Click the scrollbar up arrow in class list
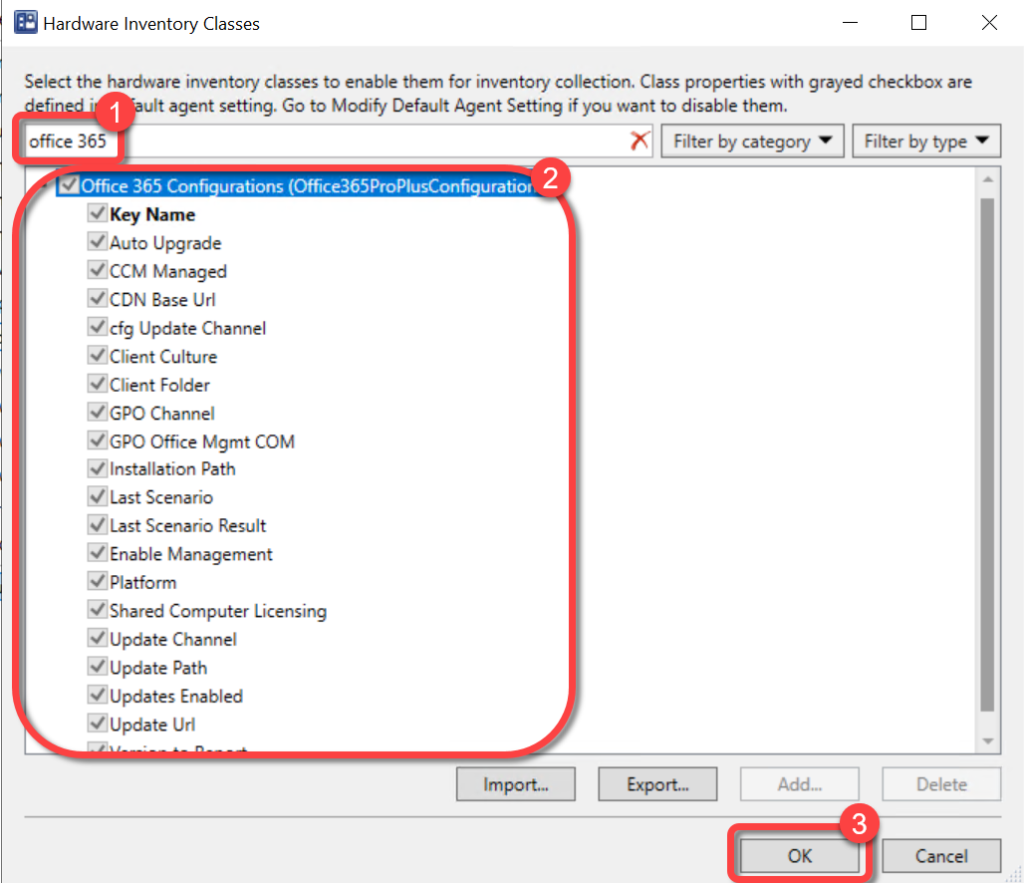 tap(987, 180)
